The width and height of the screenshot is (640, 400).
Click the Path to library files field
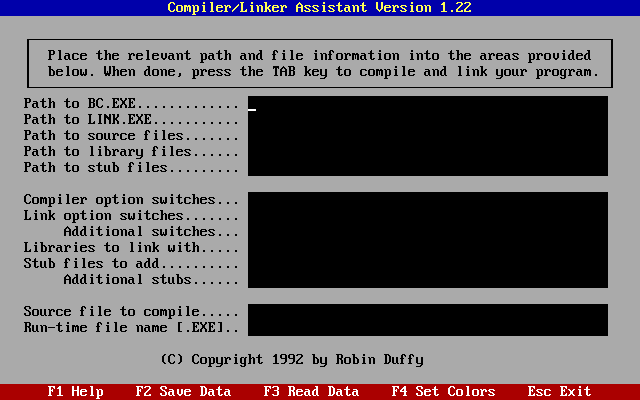click(x=427, y=152)
